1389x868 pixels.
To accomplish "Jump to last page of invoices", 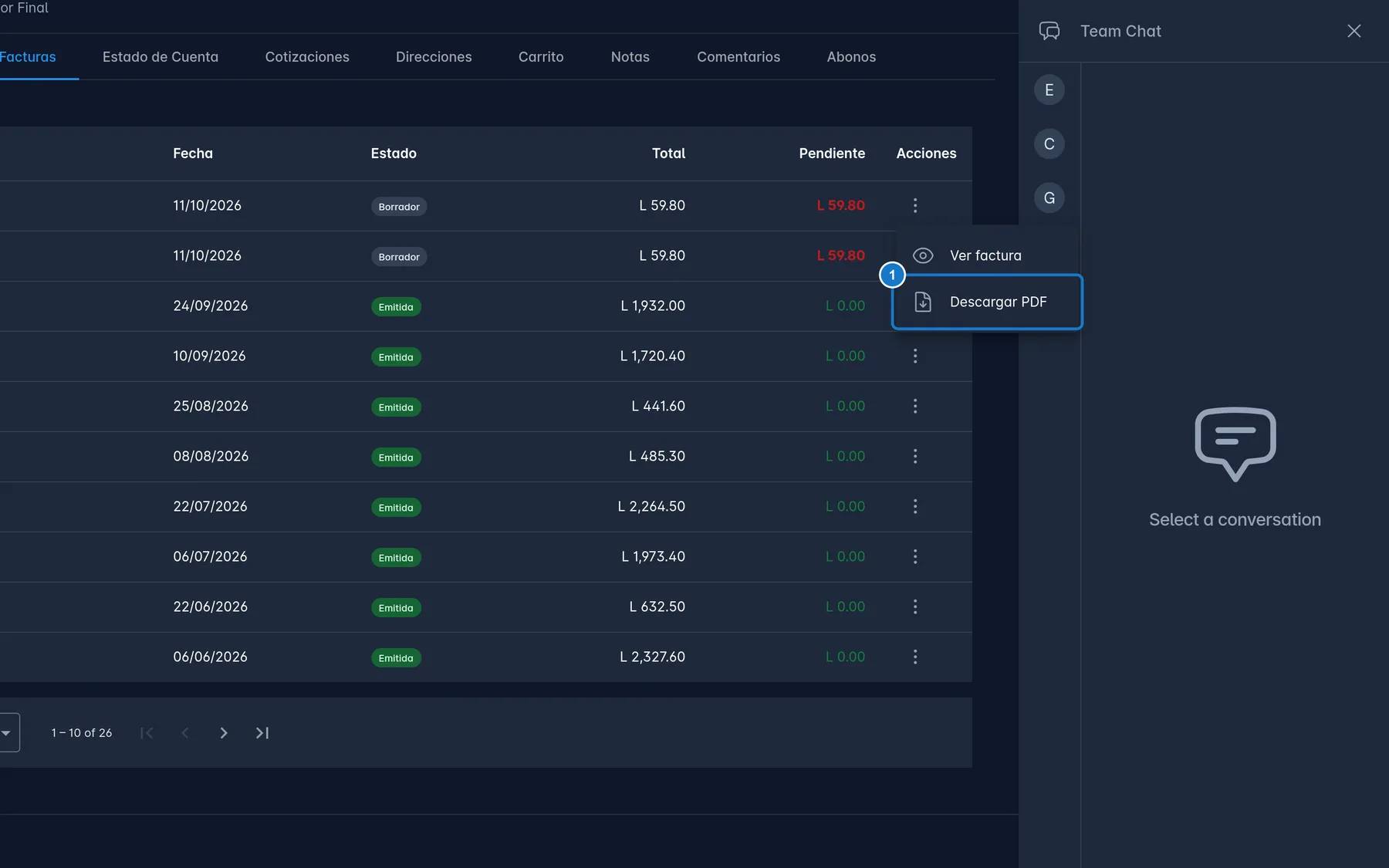I will tap(262, 733).
